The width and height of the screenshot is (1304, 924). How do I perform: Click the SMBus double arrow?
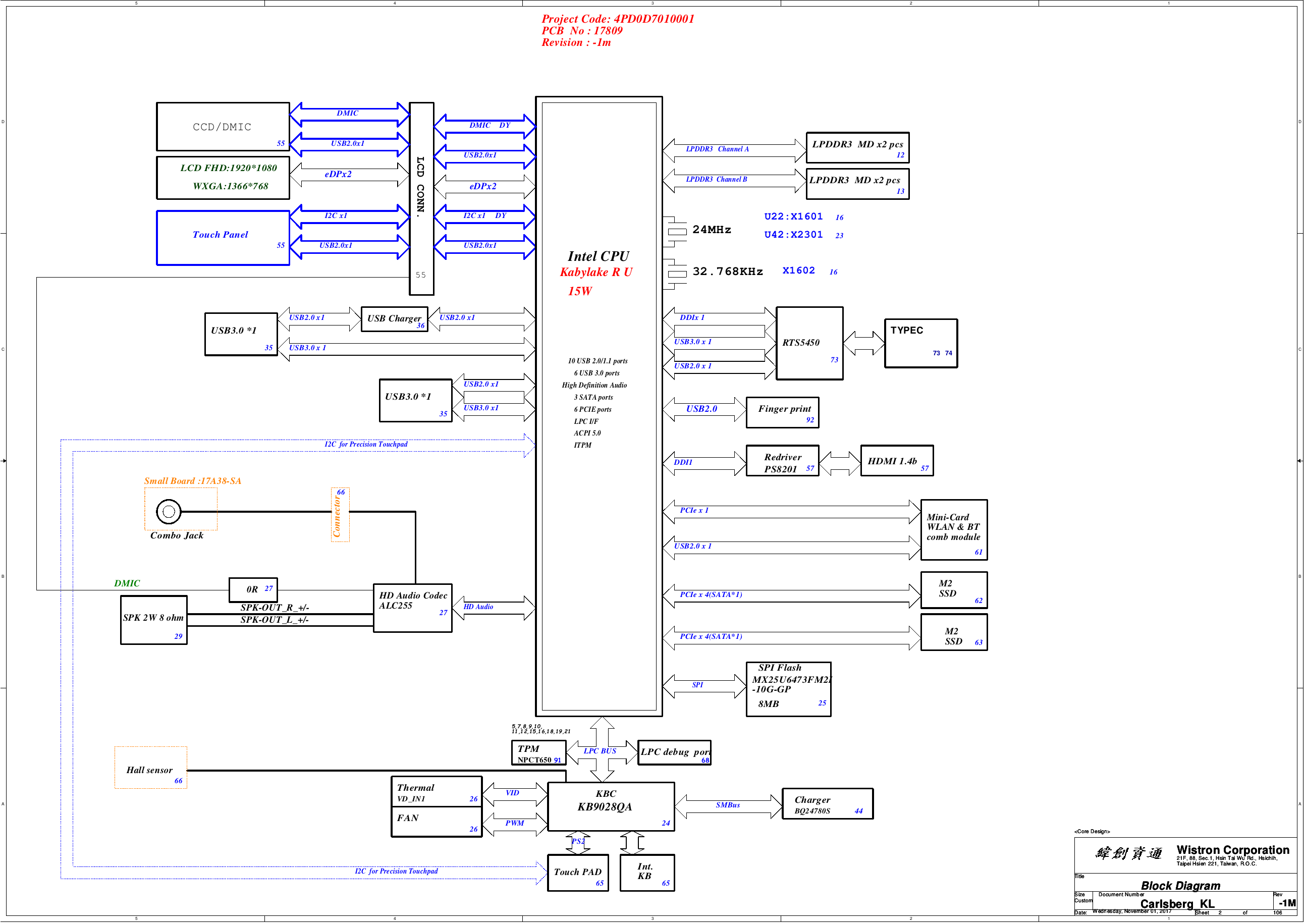[728, 806]
